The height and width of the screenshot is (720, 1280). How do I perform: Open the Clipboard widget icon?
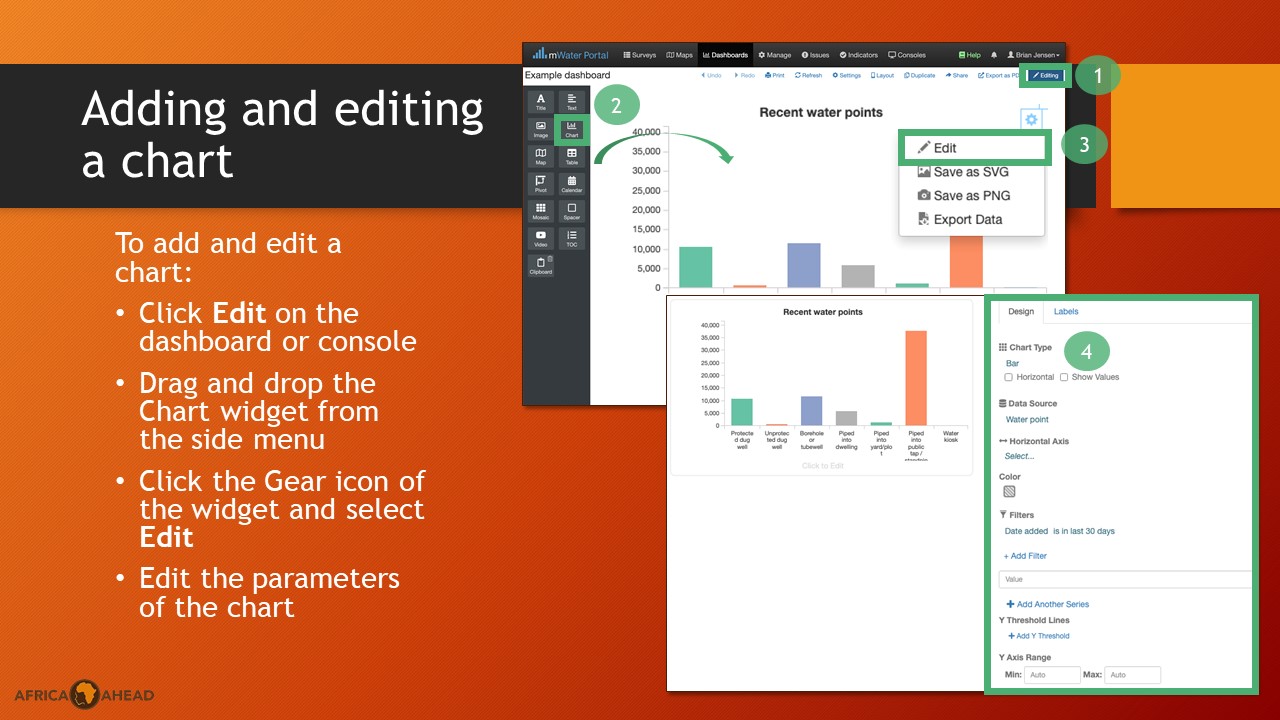(x=540, y=265)
